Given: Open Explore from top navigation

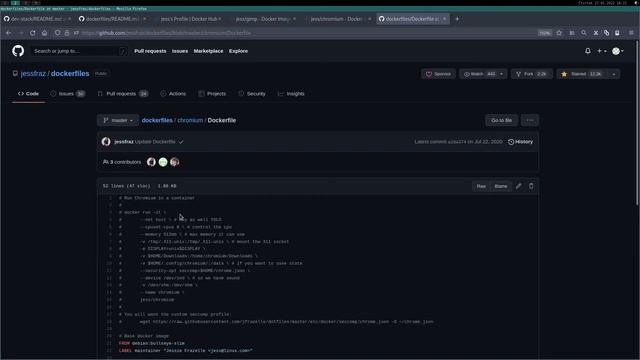Looking at the screenshot, I should (x=238, y=51).
